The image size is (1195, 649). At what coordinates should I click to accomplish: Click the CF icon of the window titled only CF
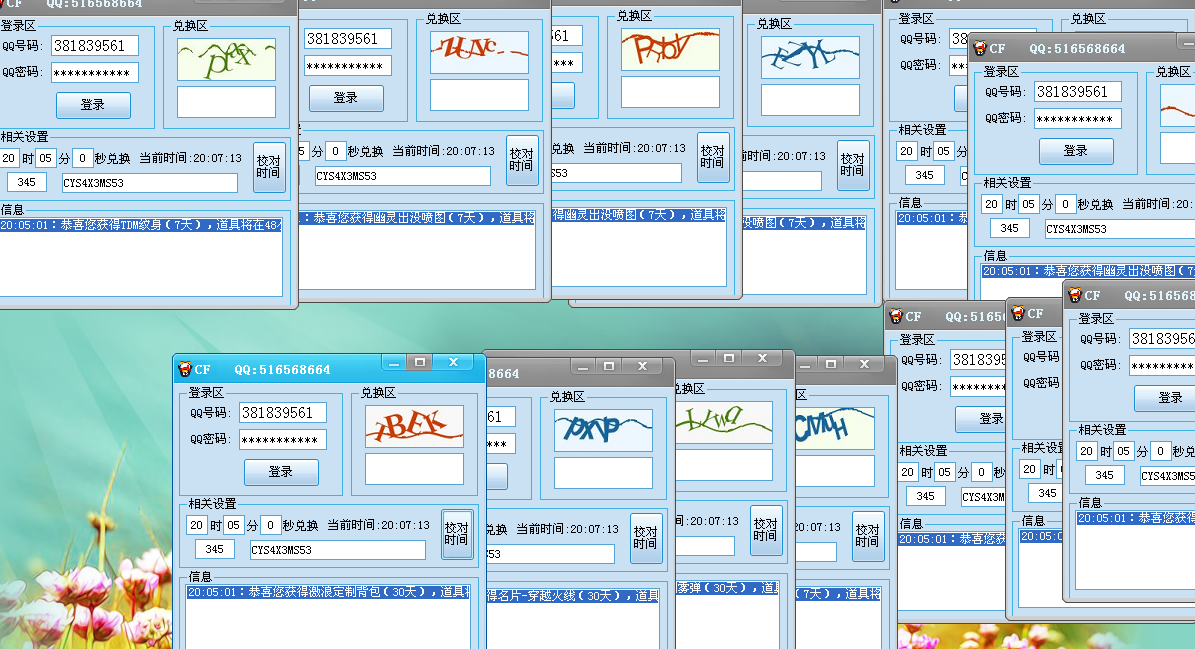pos(1017,313)
